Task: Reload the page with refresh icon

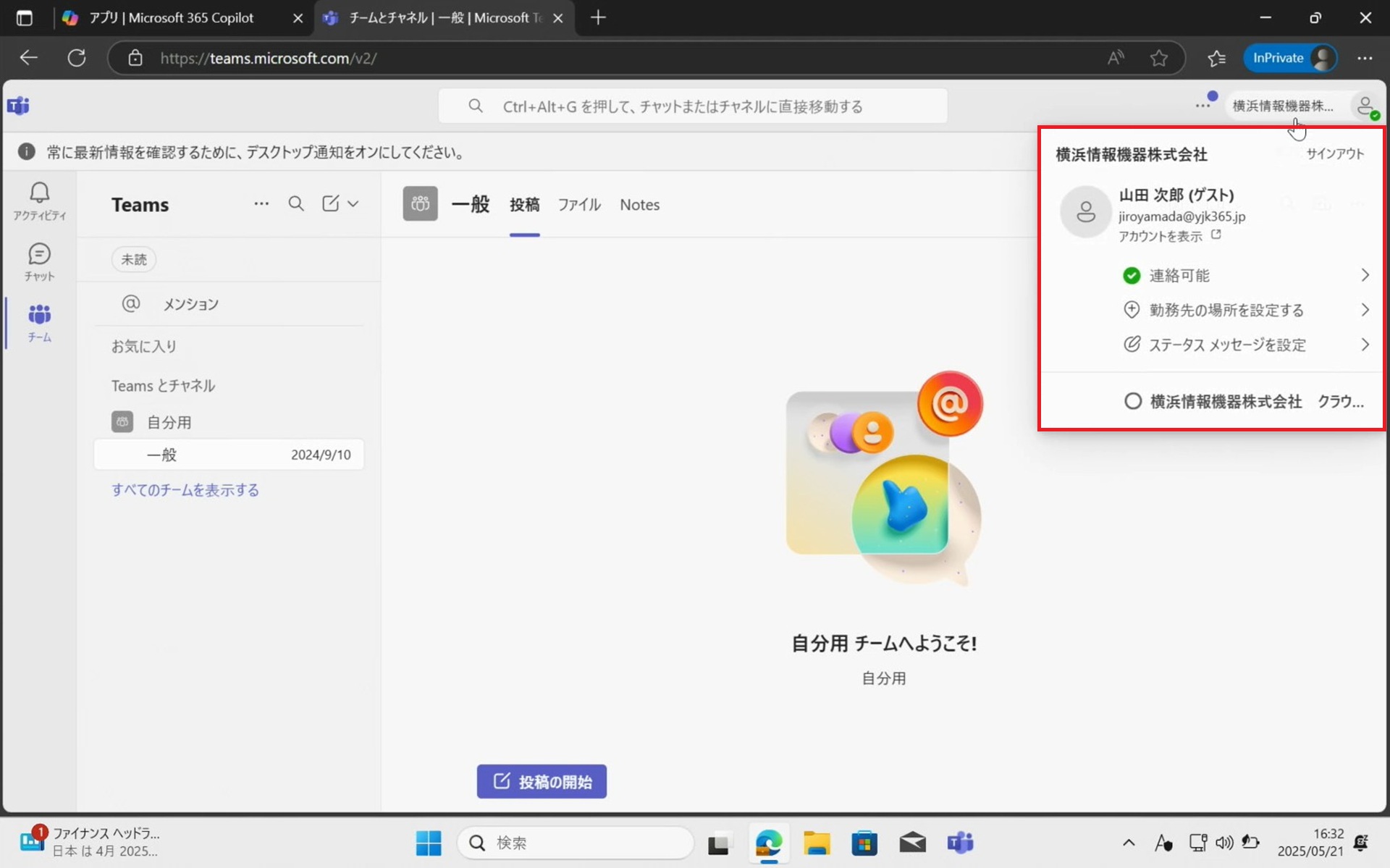Action: (77, 58)
